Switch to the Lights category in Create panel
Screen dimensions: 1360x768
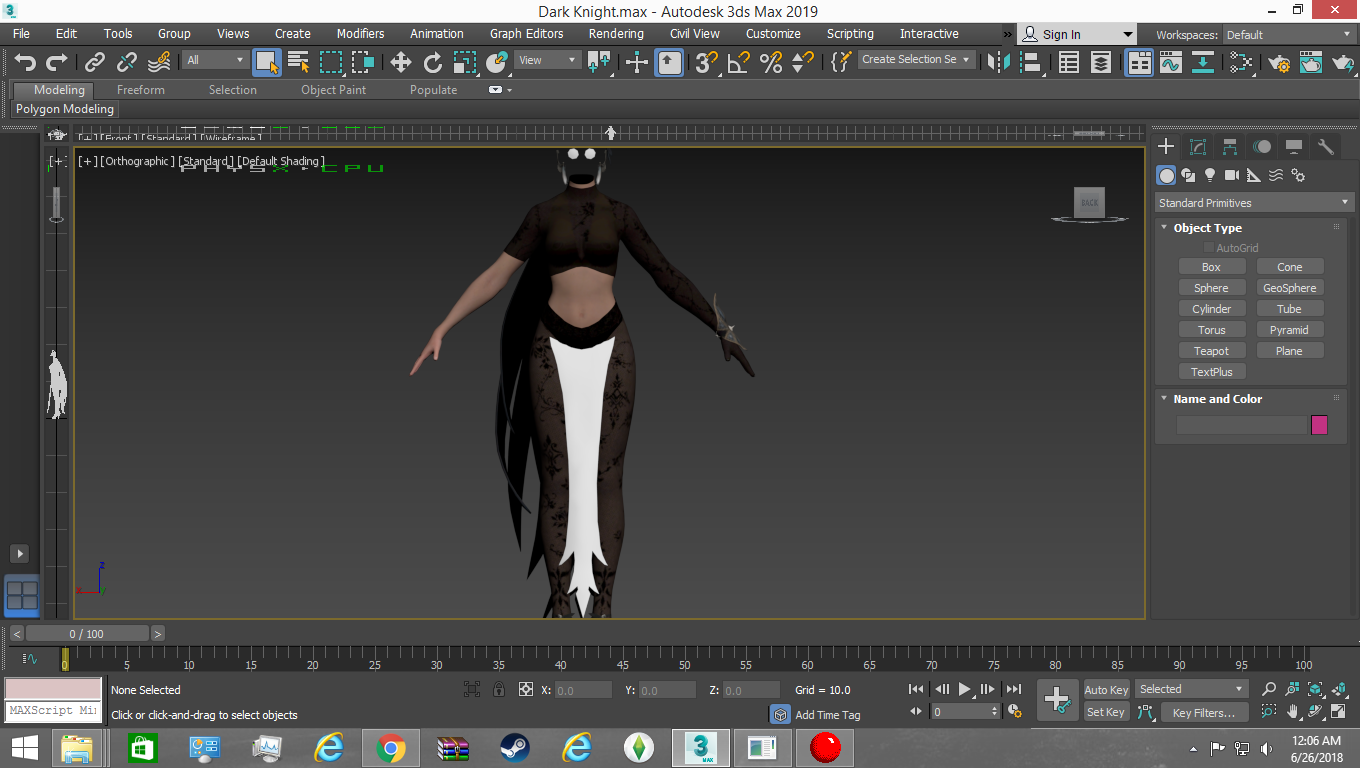point(1209,175)
